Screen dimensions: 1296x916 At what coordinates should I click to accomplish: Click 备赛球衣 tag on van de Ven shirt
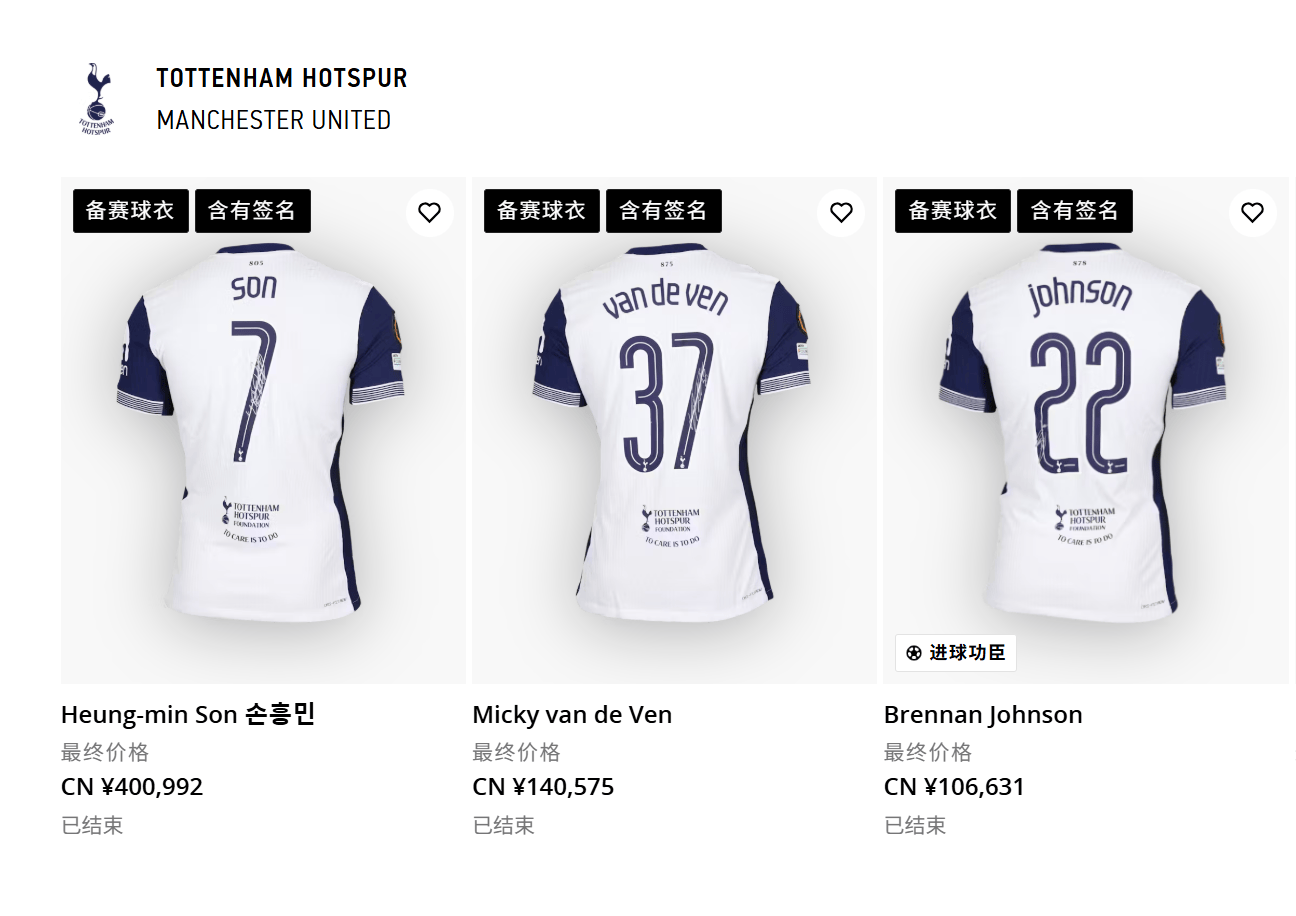coord(541,211)
